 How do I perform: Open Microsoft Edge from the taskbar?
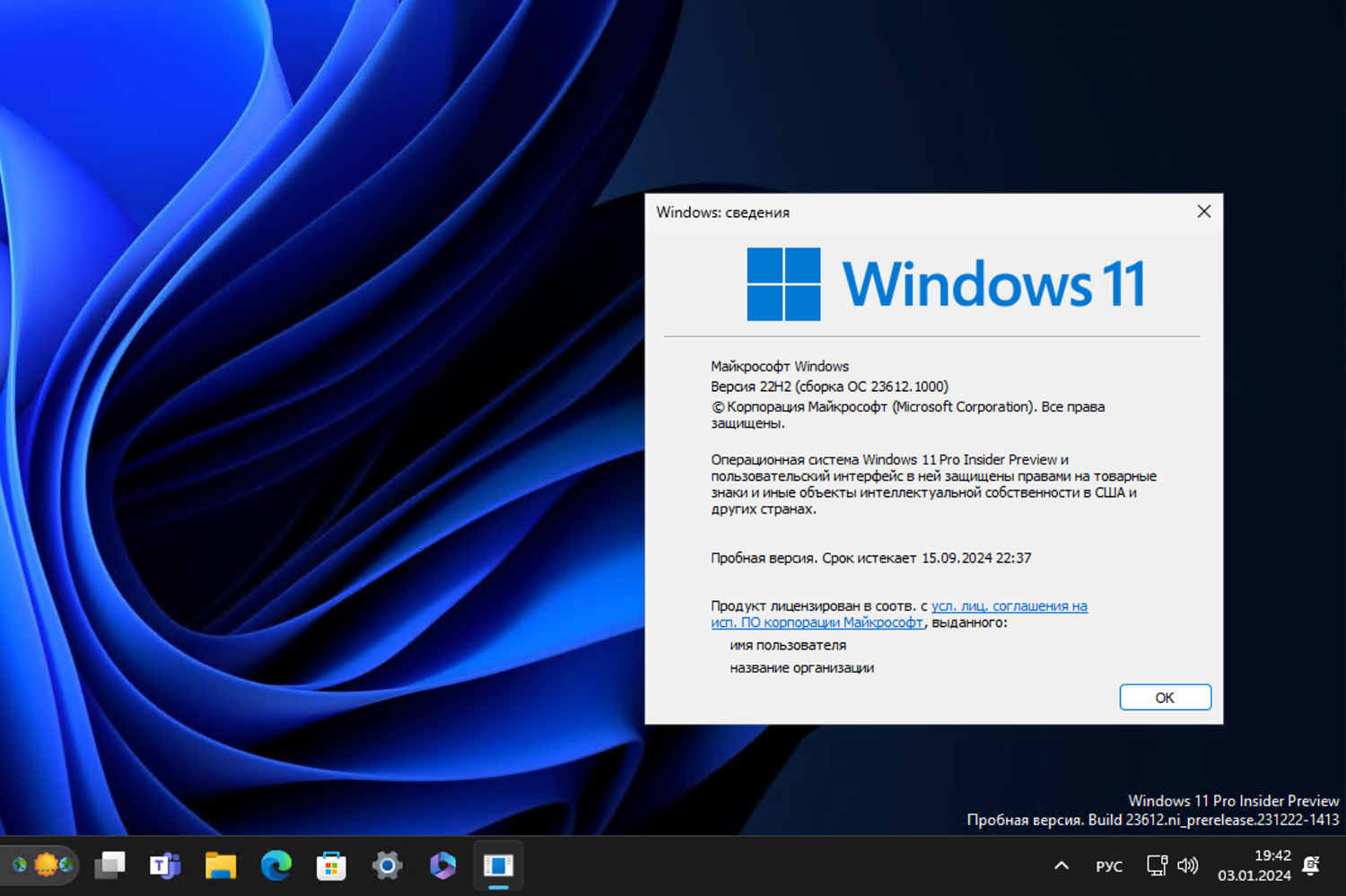tap(275, 865)
